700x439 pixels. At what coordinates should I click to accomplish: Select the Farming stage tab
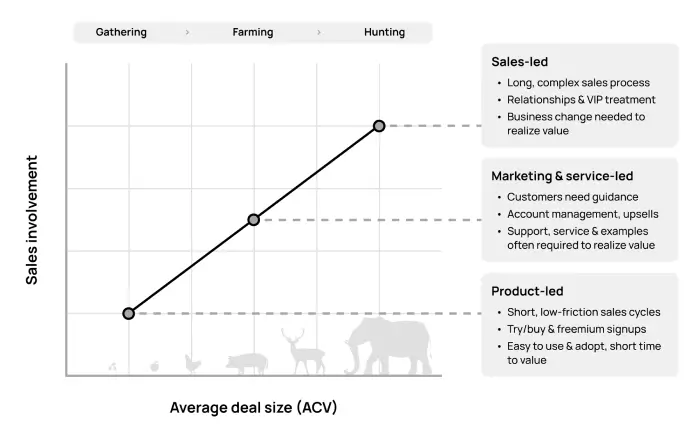coord(253,32)
